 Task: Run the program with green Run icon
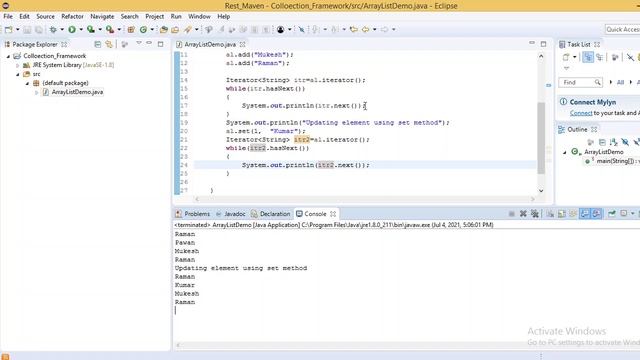pos(72,29)
